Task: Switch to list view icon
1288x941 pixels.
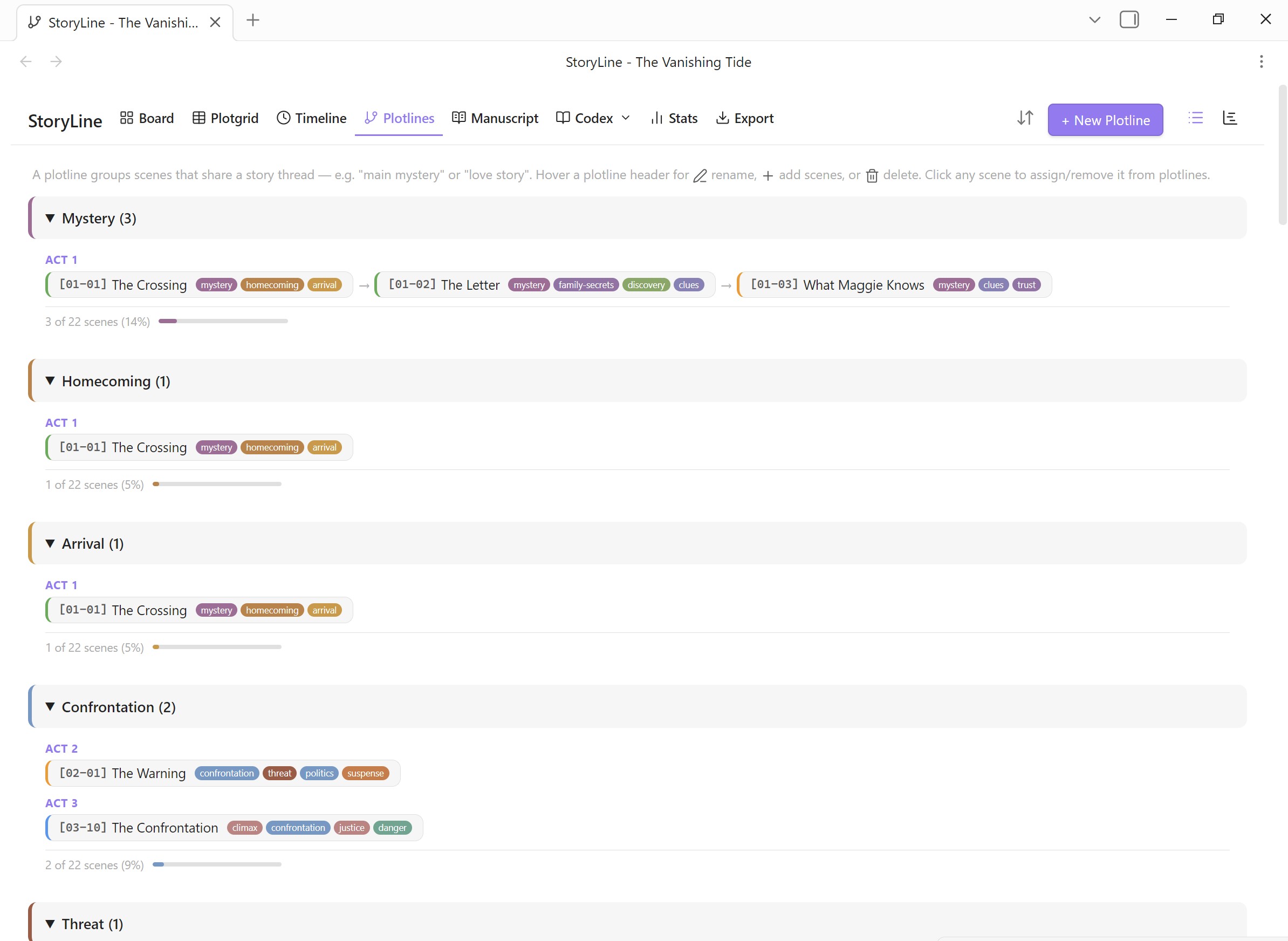Action: [x=1196, y=118]
